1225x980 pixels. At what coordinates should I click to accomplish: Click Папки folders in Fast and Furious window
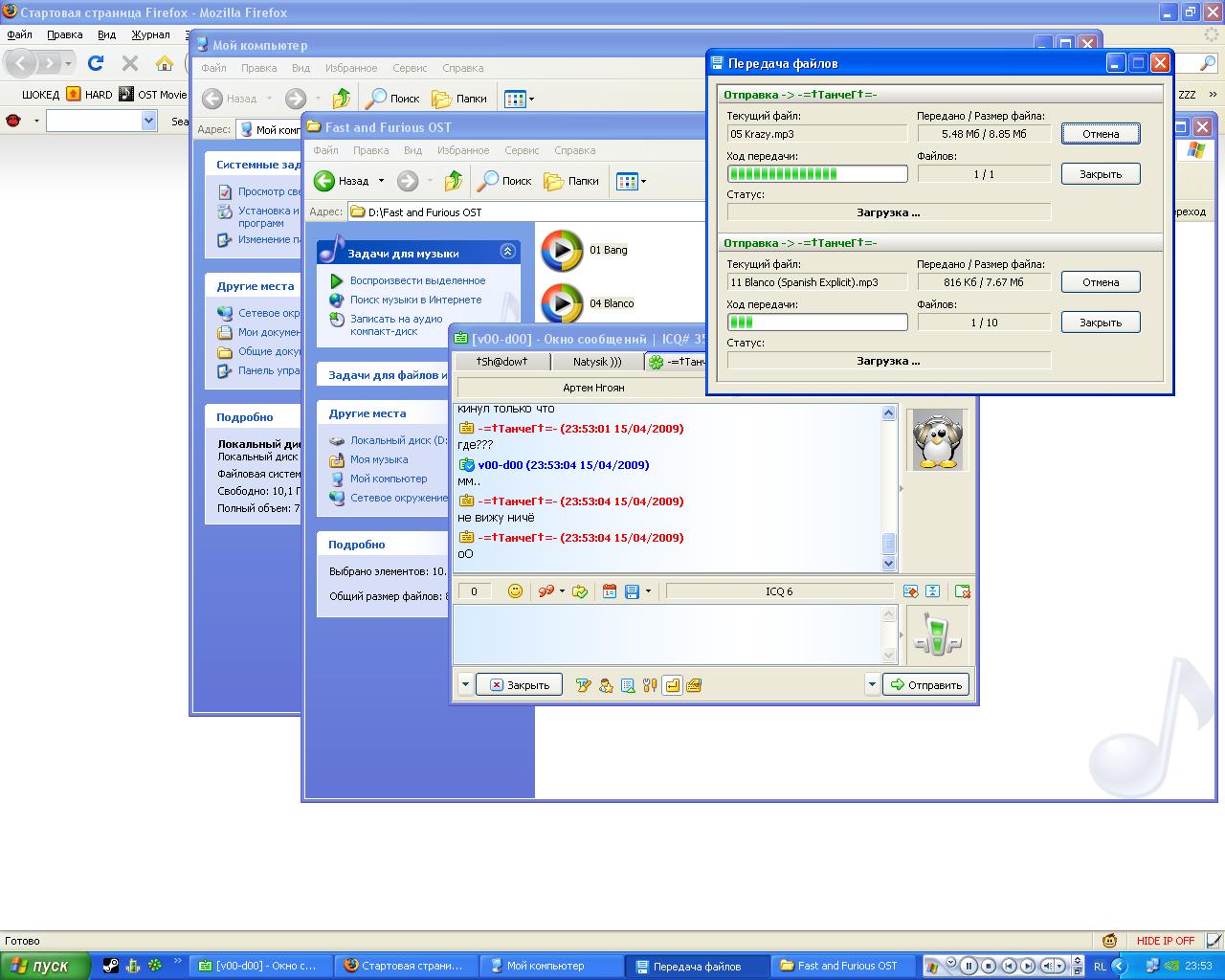click(x=571, y=180)
